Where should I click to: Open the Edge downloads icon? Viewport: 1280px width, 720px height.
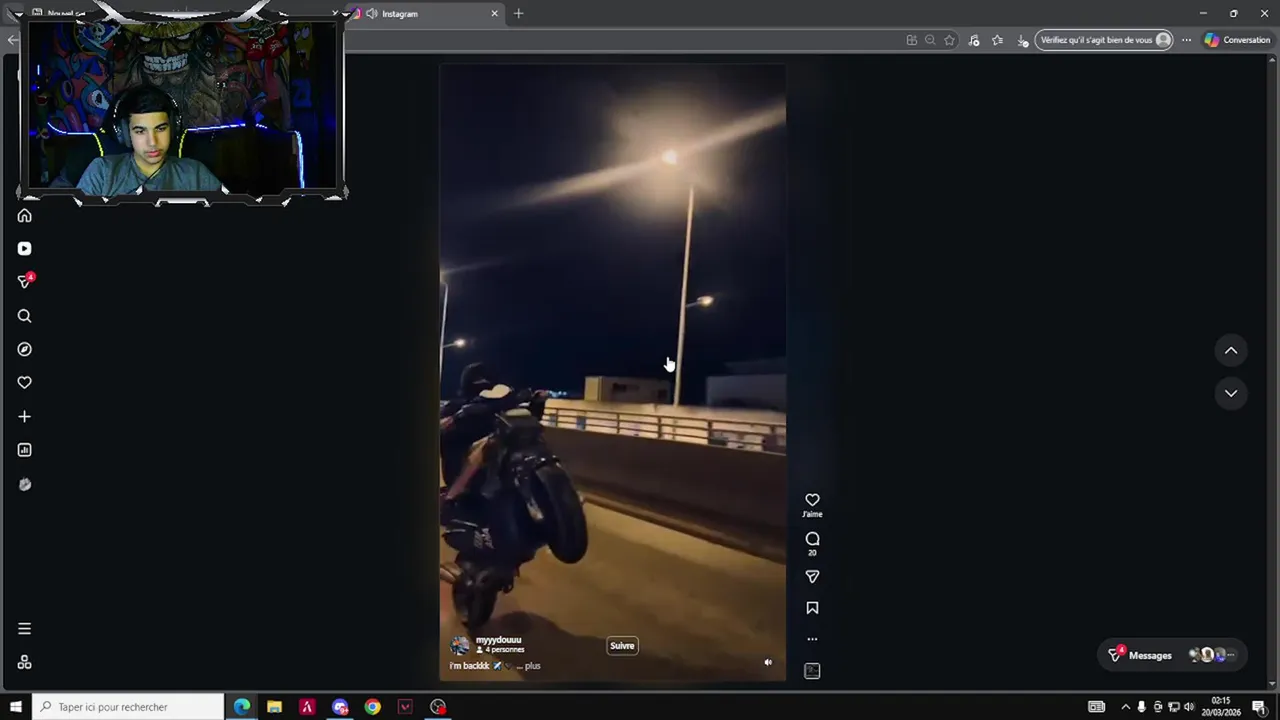[x=1022, y=40]
